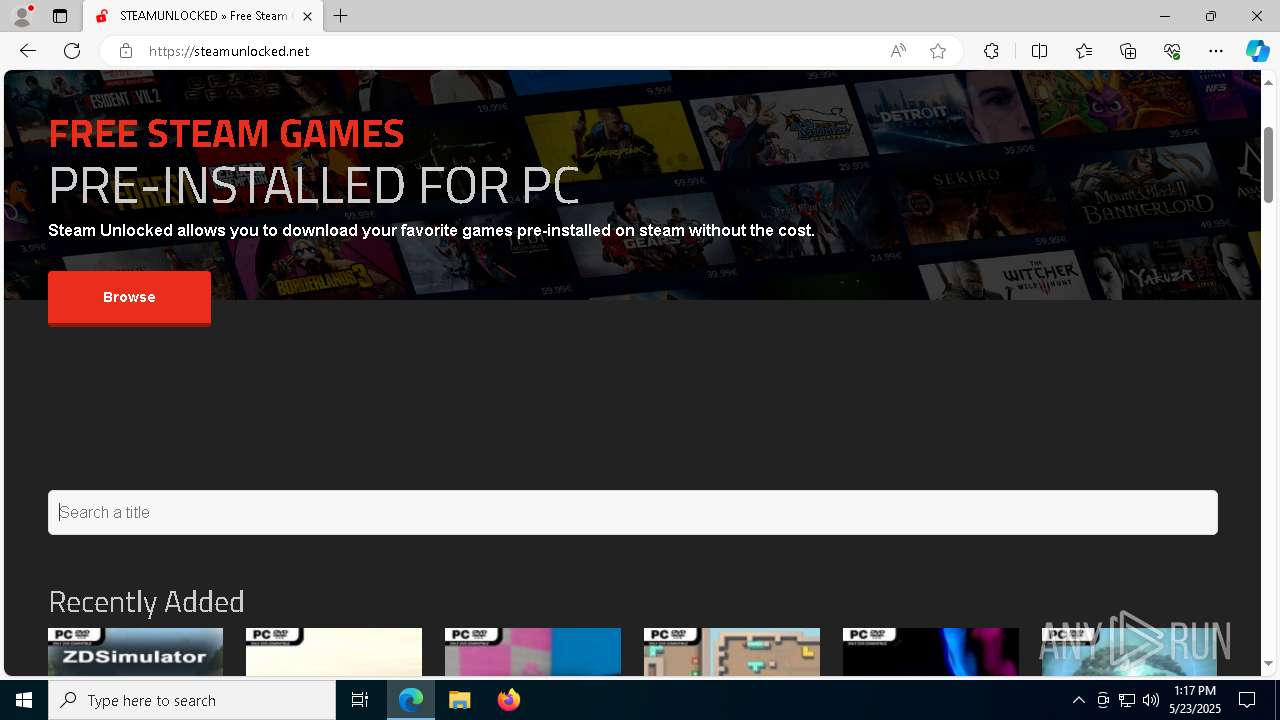
Task: Open Task View on the taskbar
Action: click(x=360, y=700)
